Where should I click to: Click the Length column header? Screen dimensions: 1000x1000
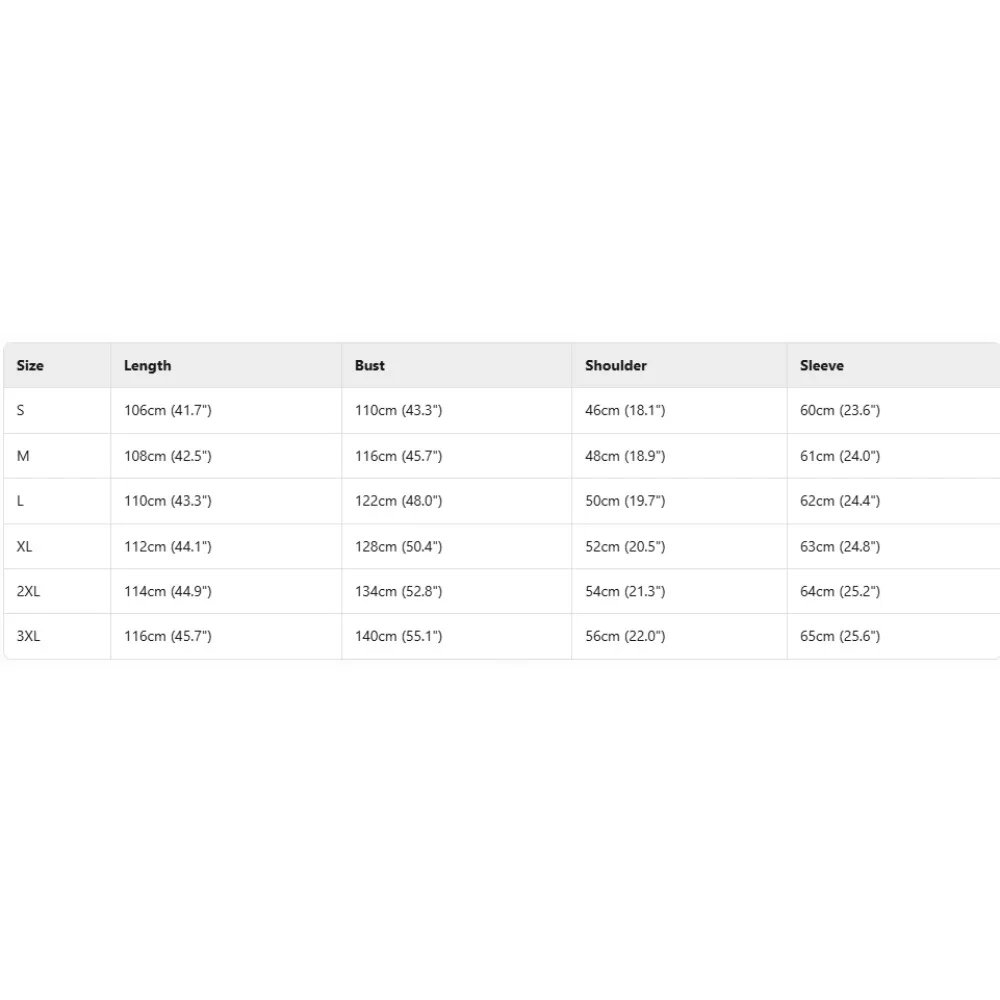tap(147, 366)
